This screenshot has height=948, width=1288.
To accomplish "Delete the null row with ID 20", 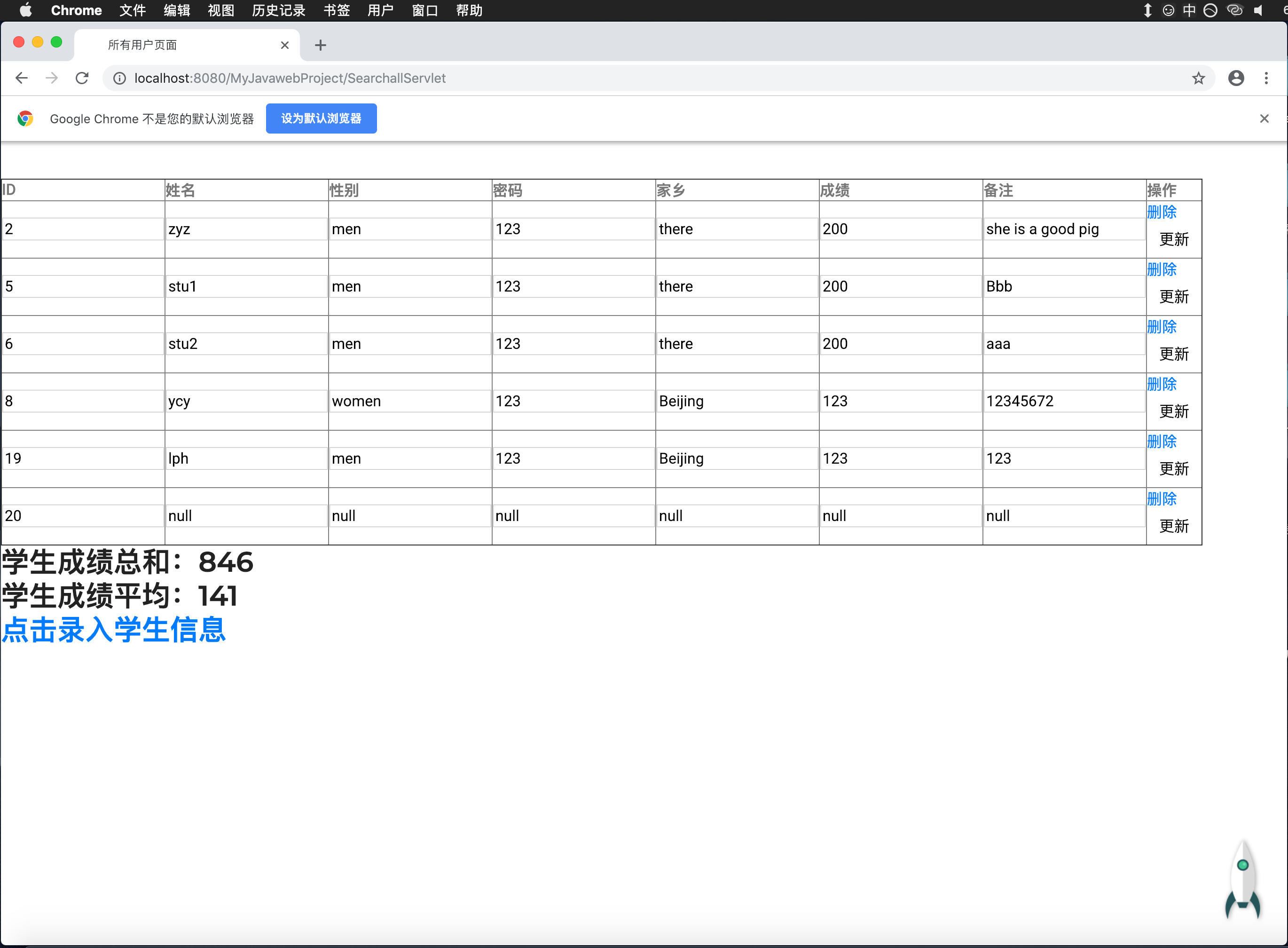I will [x=1161, y=499].
